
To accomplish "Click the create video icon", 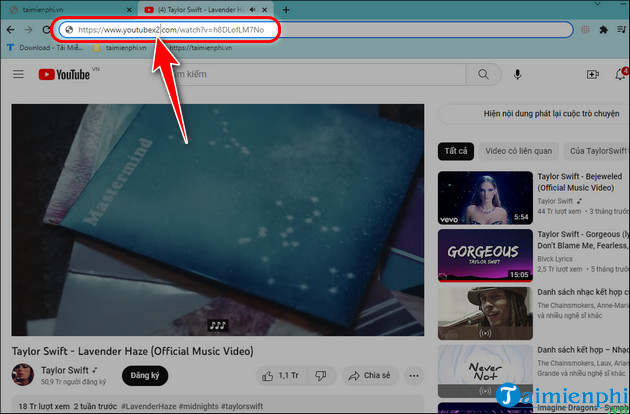I will tap(592, 74).
